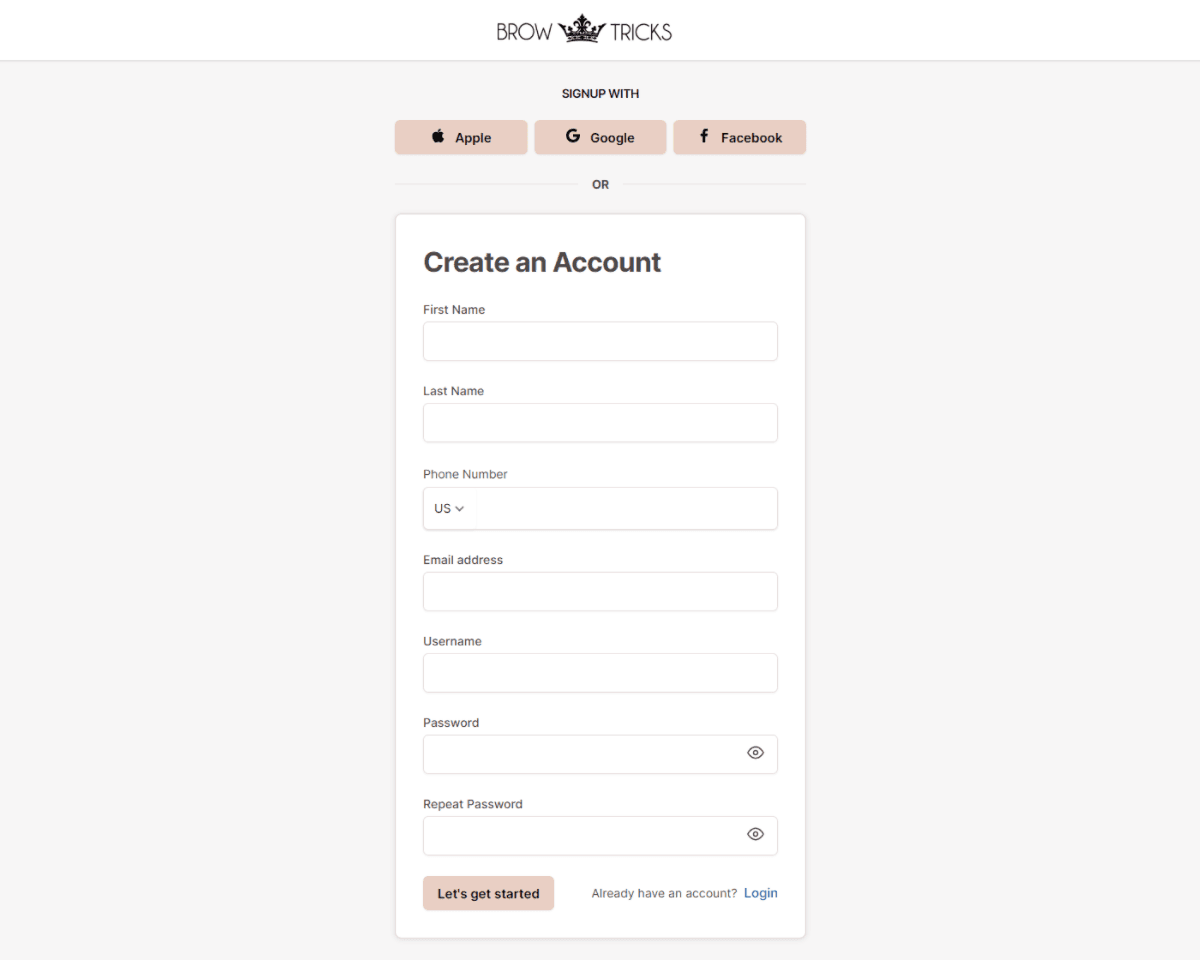The image size is (1200, 960).
Task: Click the Email address field
Action: [600, 592]
